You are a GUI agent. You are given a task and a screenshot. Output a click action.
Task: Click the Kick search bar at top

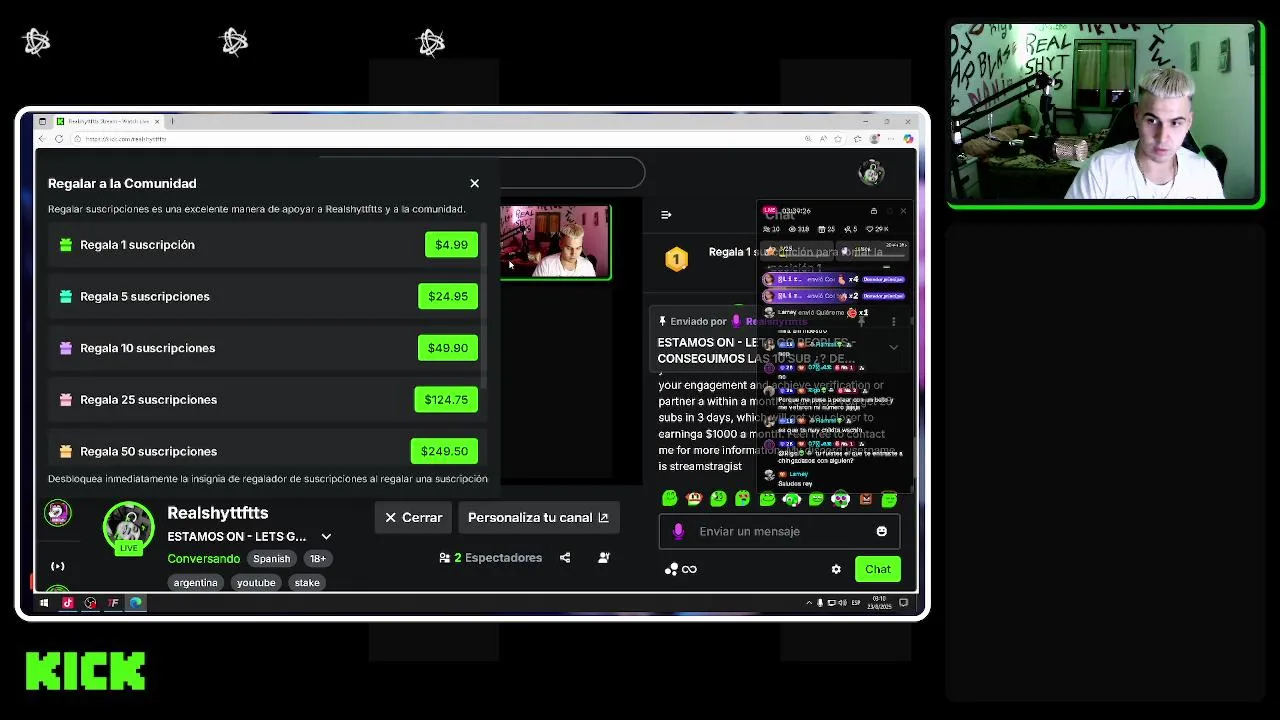click(x=572, y=173)
